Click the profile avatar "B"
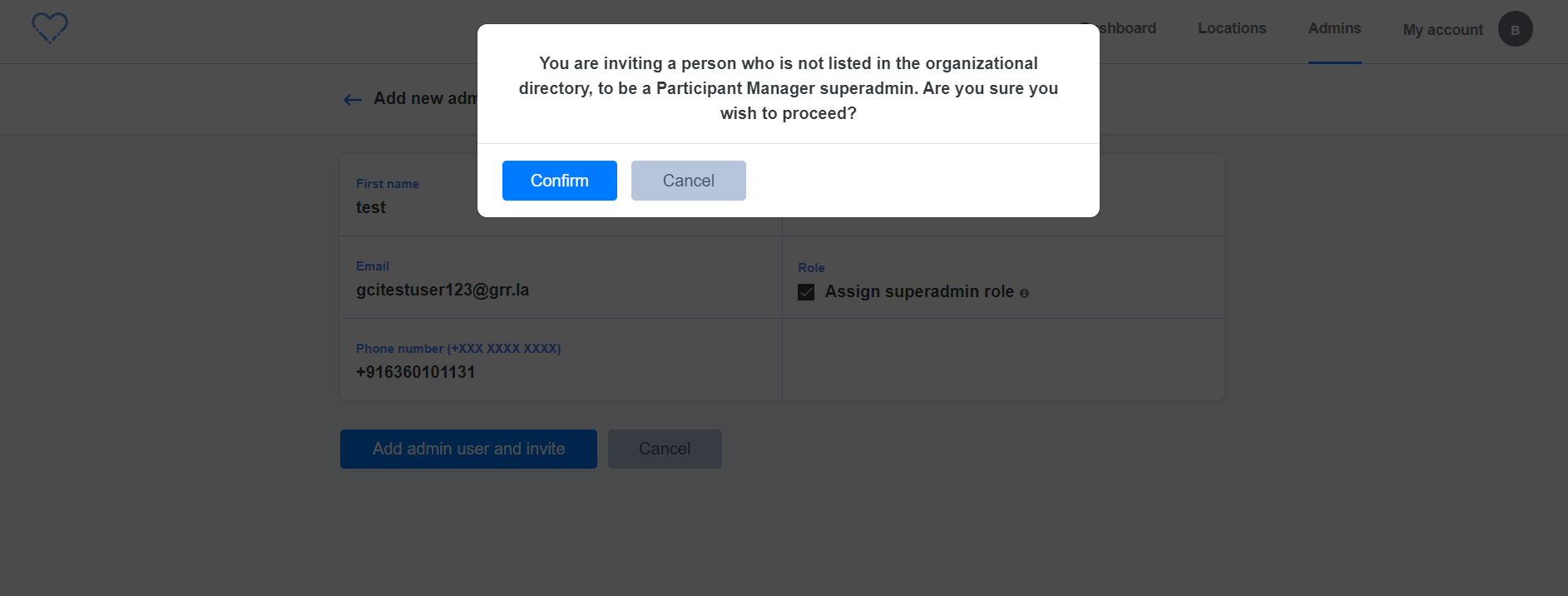The height and width of the screenshot is (596, 1568). 1515,29
